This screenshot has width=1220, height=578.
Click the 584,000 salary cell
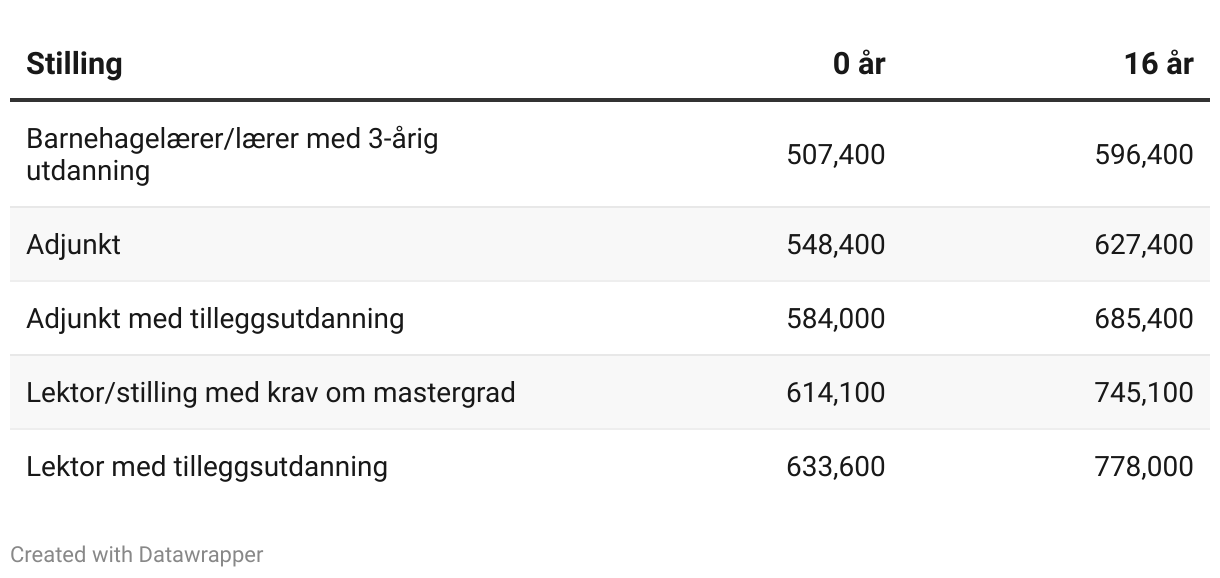(x=835, y=318)
